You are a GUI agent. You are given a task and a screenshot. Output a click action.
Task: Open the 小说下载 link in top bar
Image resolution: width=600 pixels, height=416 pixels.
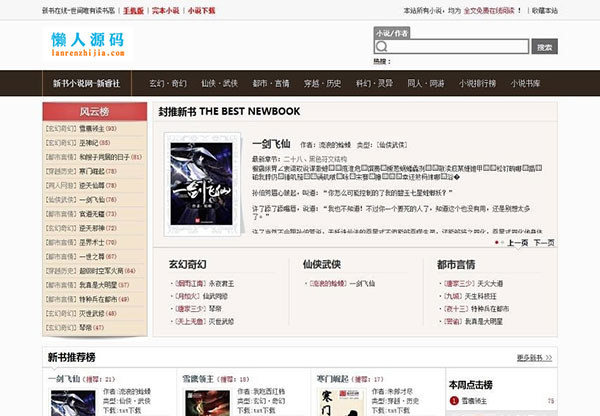pyautogui.click(x=201, y=11)
